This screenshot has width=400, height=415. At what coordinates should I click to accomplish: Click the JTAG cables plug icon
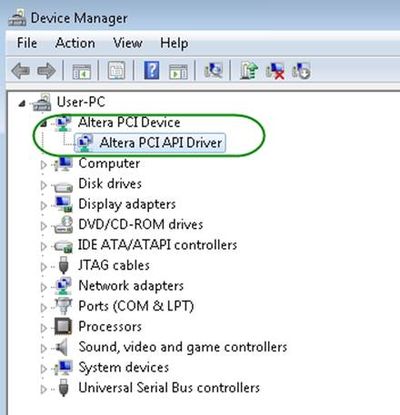pyautogui.click(x=63, y=265)
